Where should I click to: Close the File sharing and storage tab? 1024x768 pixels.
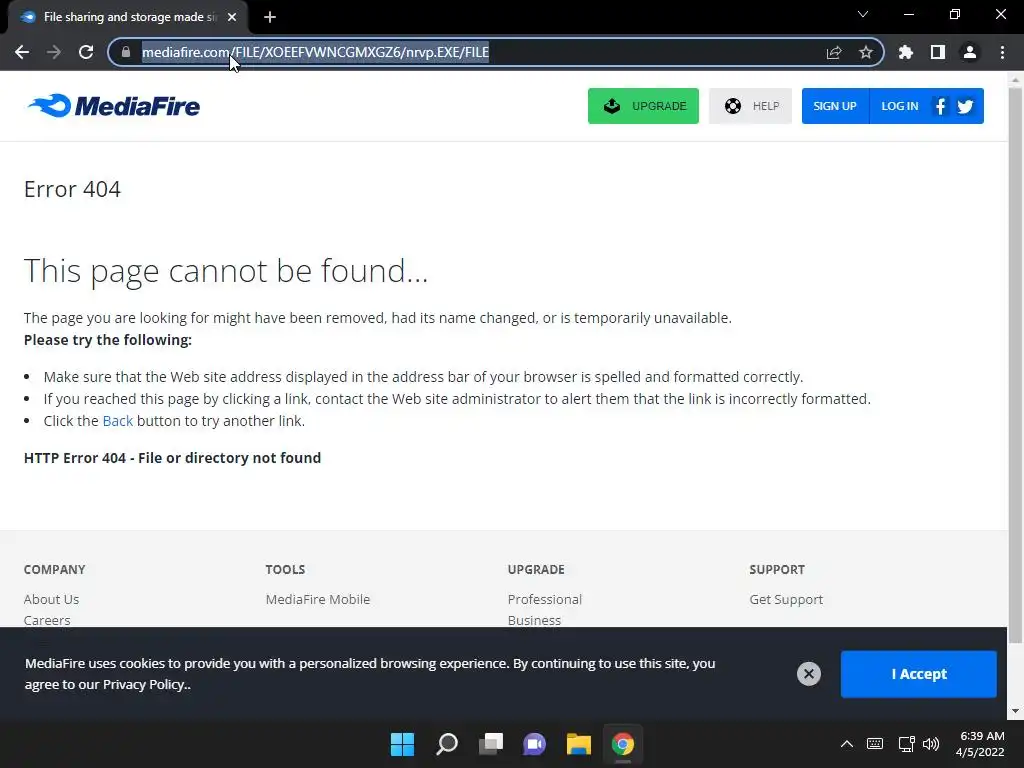(x=232, y=17)
